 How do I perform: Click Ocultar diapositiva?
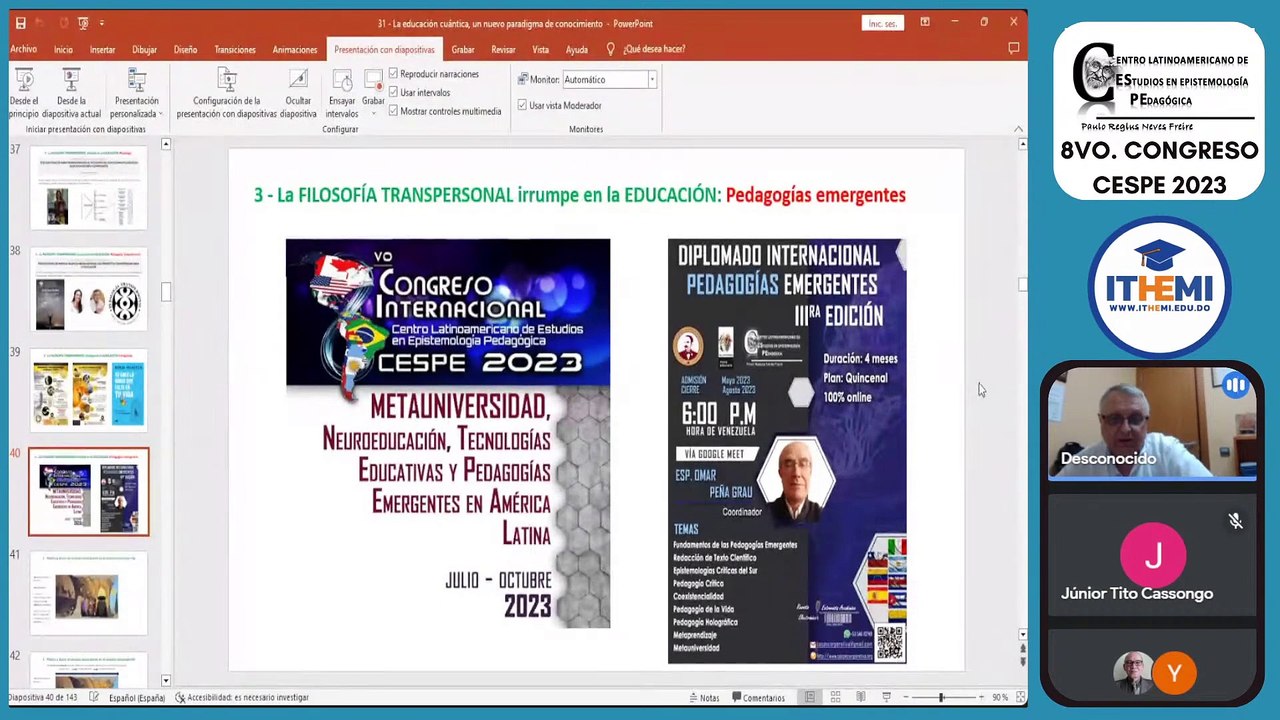click(298, 94)
